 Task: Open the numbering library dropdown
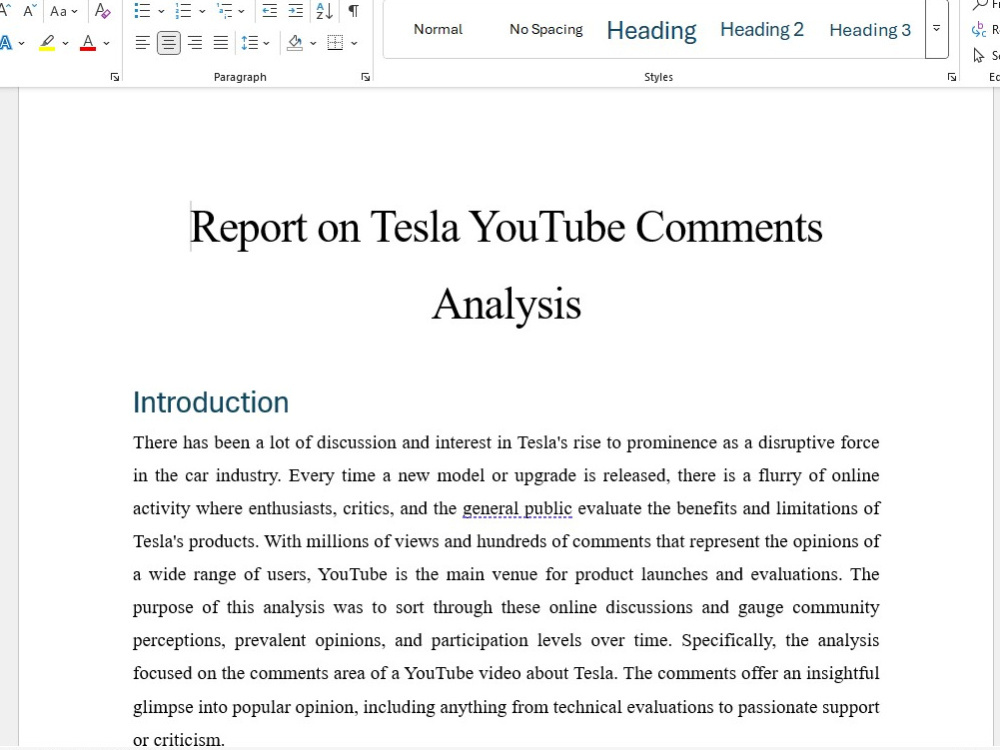coord(202,11)
